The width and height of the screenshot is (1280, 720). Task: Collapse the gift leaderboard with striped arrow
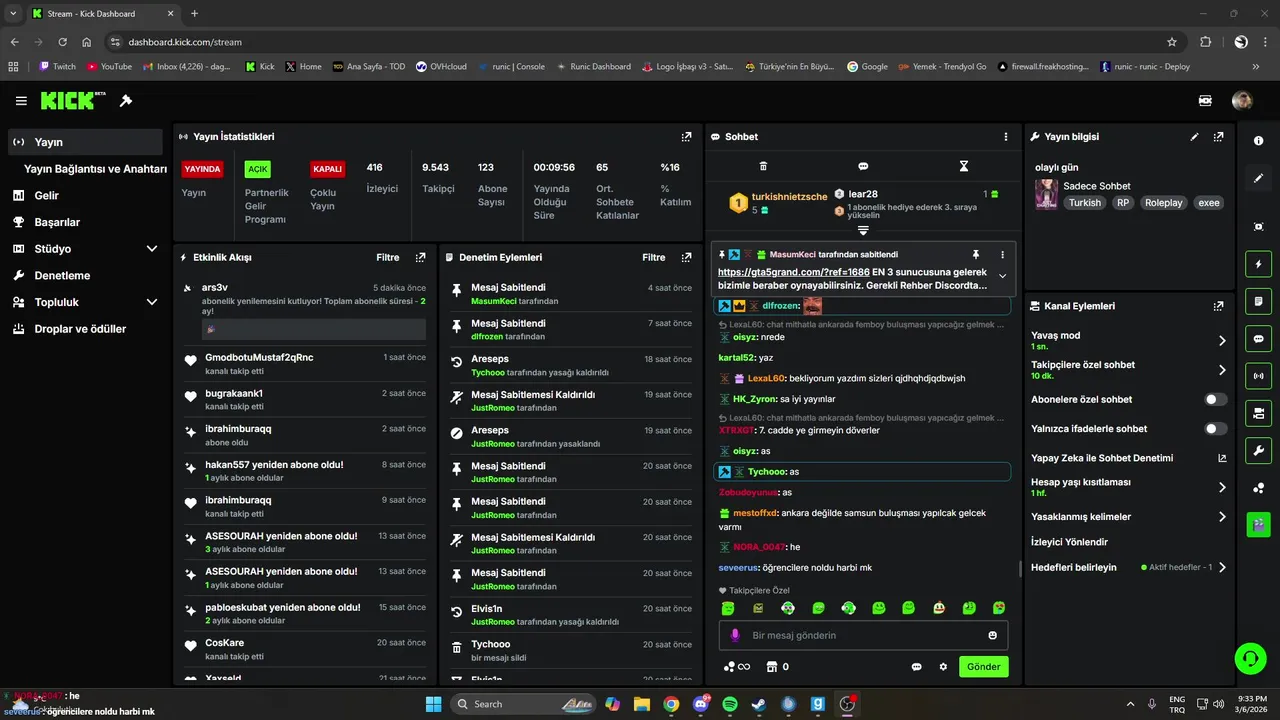[x=863, y=231]
